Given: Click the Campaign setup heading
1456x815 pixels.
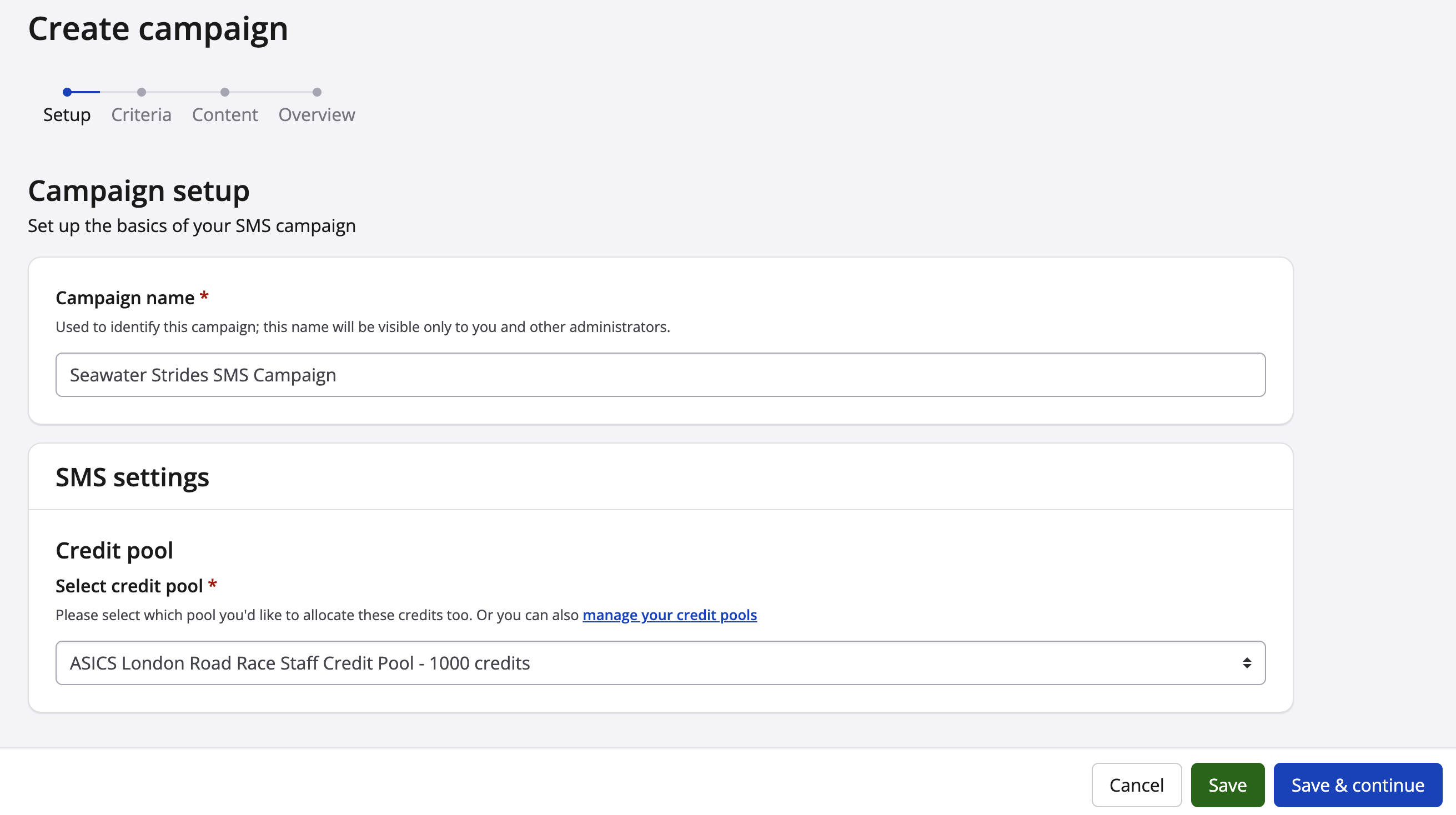Looking at the screenshot, I should click(x=138, y=191).
